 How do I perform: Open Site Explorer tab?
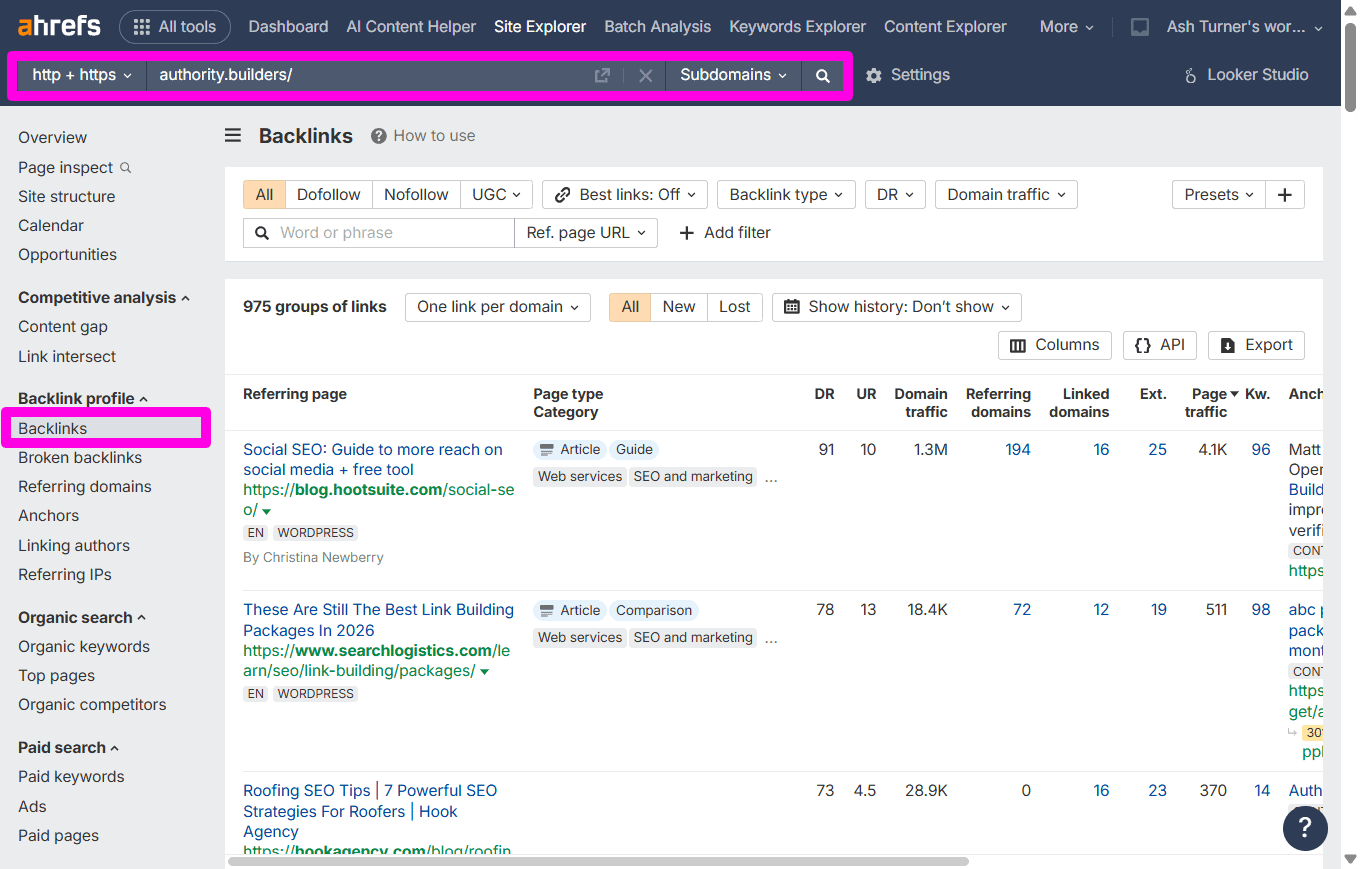tap(540, 27)
